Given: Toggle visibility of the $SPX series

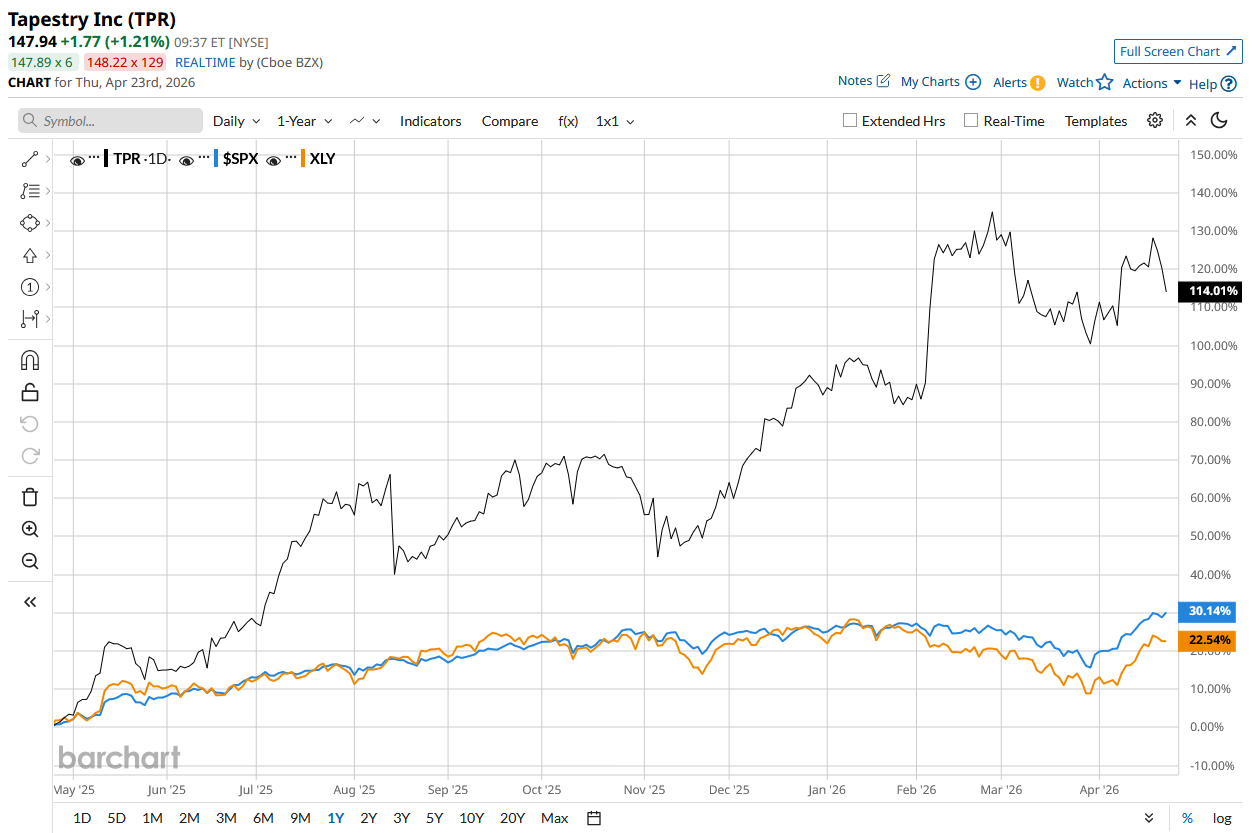Looking at the screenshot, I should [186, 159].
